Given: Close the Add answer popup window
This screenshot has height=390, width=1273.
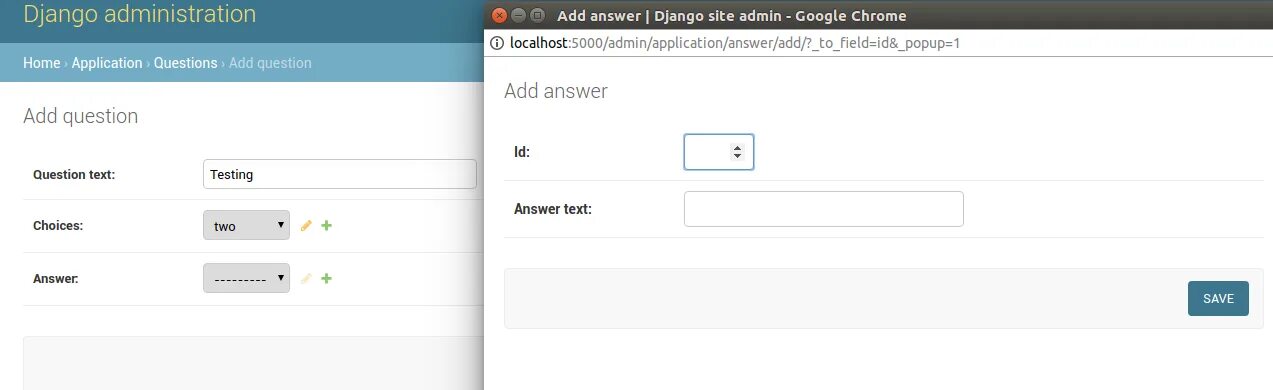Looking at the screenshot, I should tap(500, 15).
